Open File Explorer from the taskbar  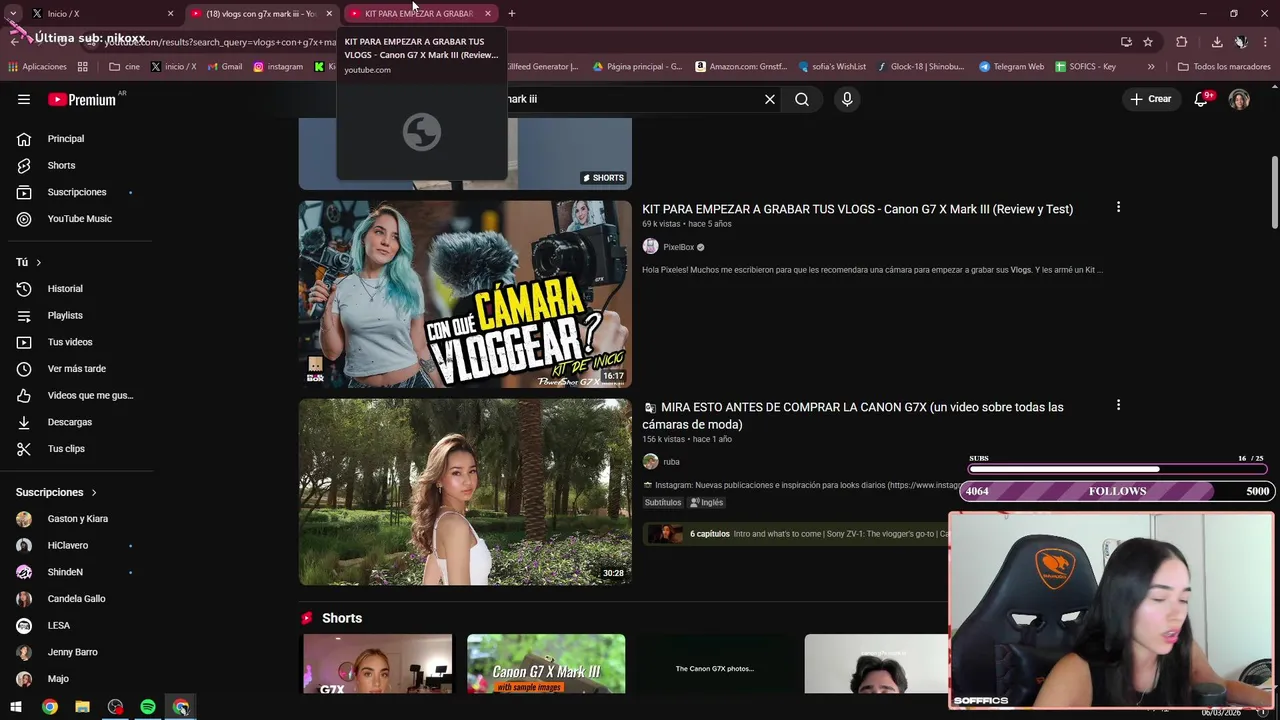coord(82,707)
